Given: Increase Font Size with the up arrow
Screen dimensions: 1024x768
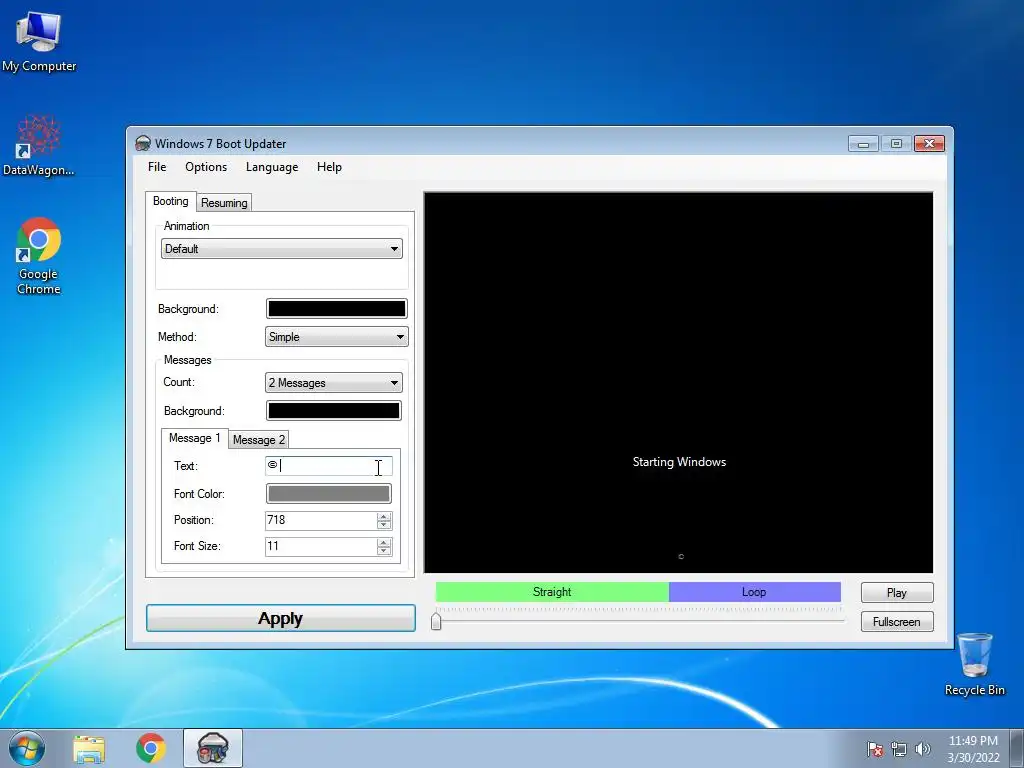Looking at the screenshot, I should tap(384, 543).
